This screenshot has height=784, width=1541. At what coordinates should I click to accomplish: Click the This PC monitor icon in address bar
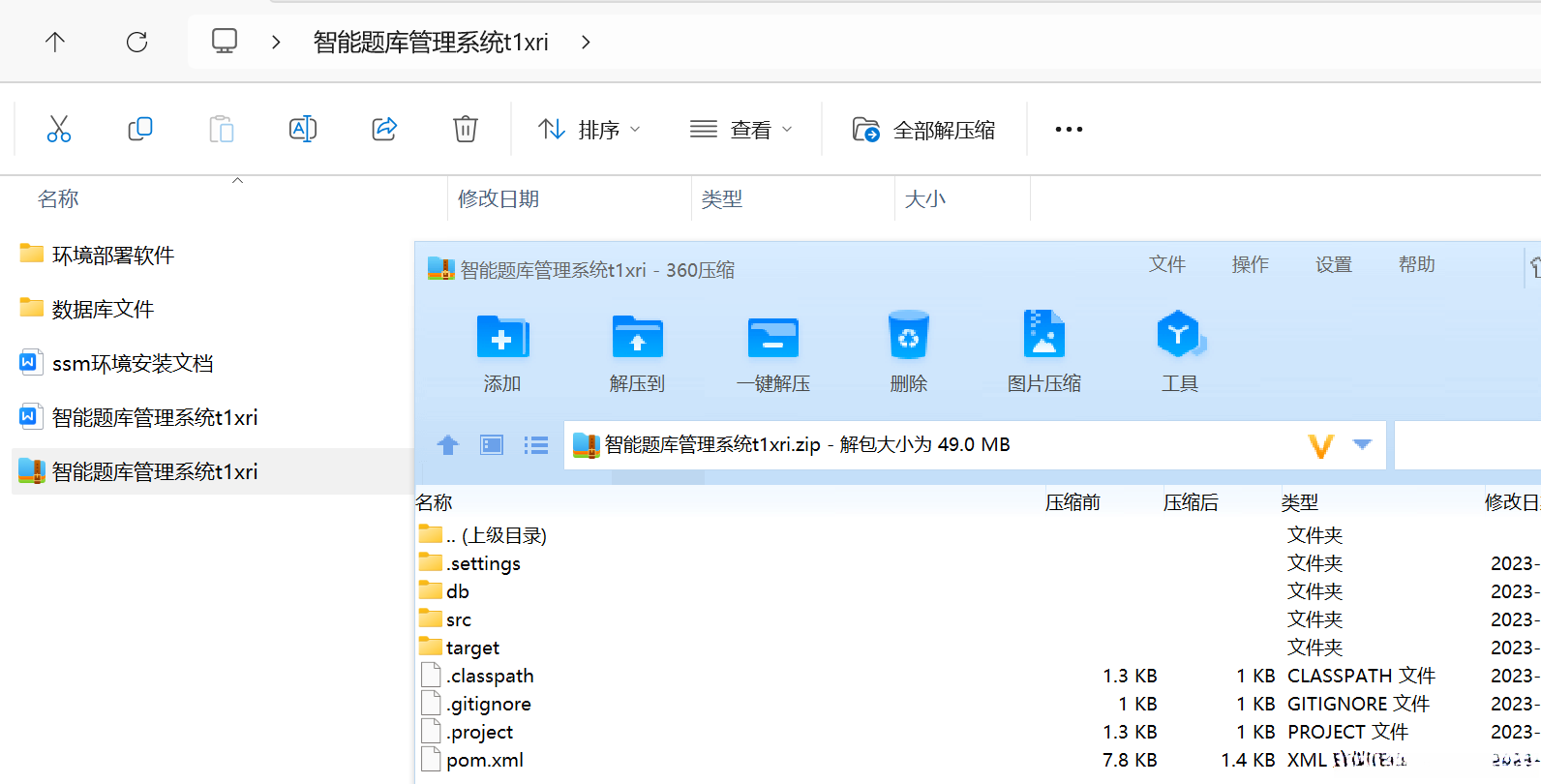[225, 41]
